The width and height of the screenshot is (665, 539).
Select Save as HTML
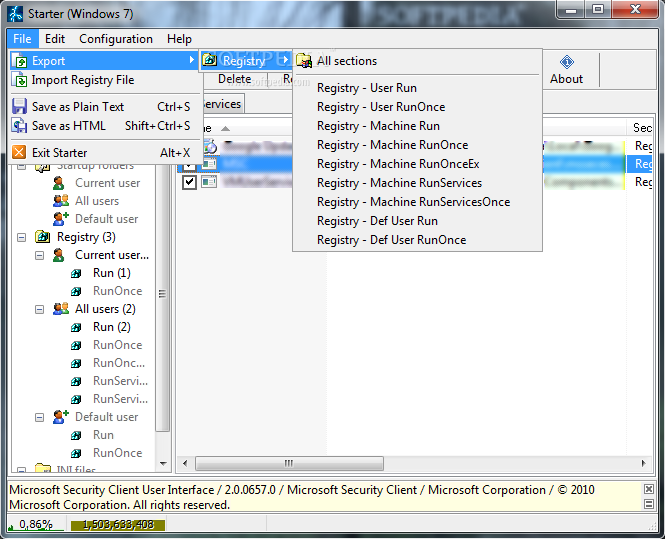click(x=104, y=126)
